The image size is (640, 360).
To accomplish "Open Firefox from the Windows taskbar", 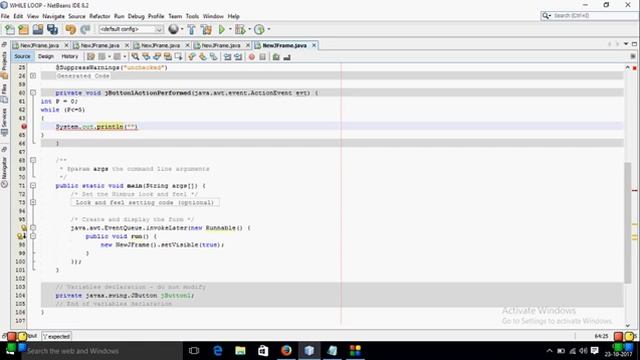I will click(x=286, y=350).
